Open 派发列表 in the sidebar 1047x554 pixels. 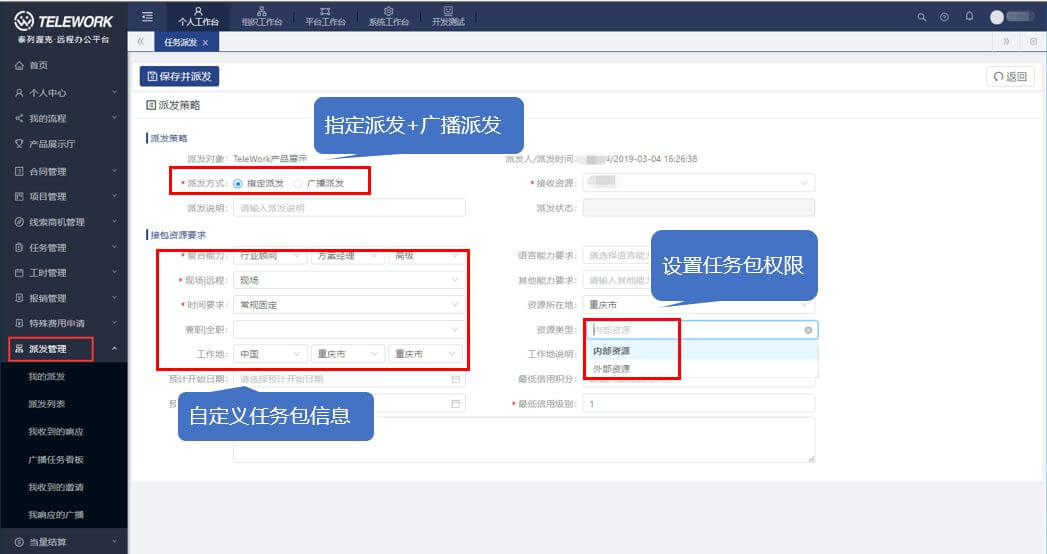click(47, 404)
